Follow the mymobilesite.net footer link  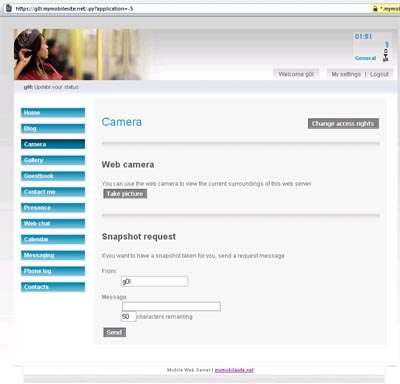click(234, 370)
